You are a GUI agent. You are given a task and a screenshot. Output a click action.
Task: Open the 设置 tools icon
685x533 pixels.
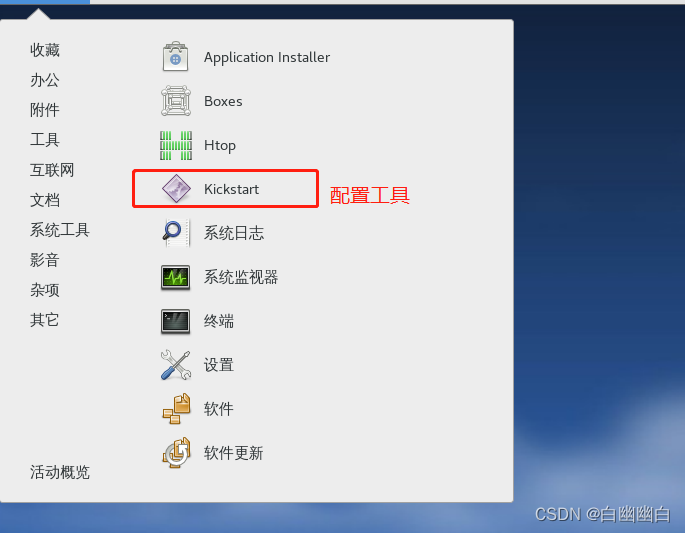pyautogui.click(x=176, y=365)
